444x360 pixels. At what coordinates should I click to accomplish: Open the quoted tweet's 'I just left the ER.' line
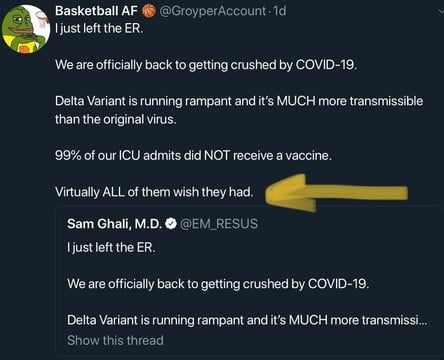(x=111, y=248)
